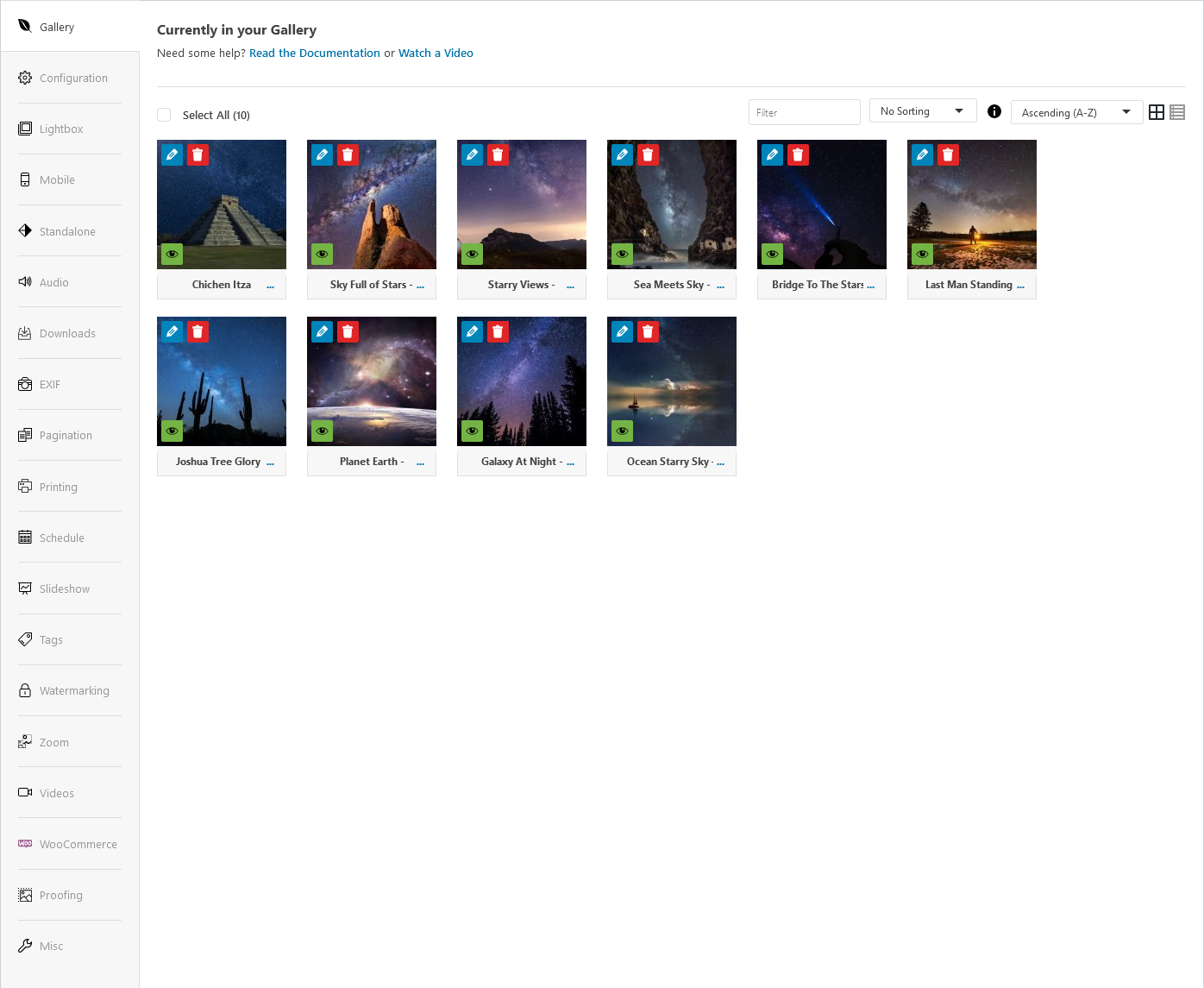Open the No Sorting dropdown
Screen dimensions: 1204x988
[x=922, y=111]
